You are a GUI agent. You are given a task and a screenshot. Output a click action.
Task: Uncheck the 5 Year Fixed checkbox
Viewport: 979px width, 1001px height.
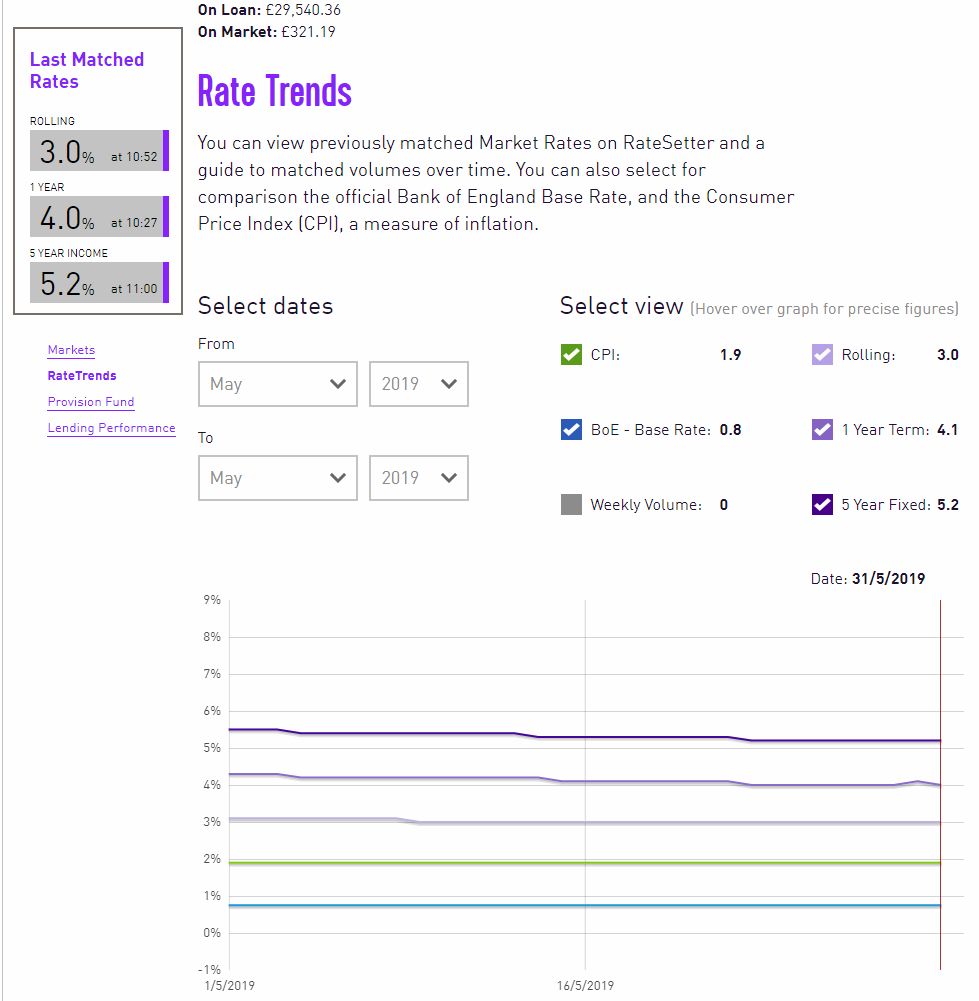click(x=822, y=504)
